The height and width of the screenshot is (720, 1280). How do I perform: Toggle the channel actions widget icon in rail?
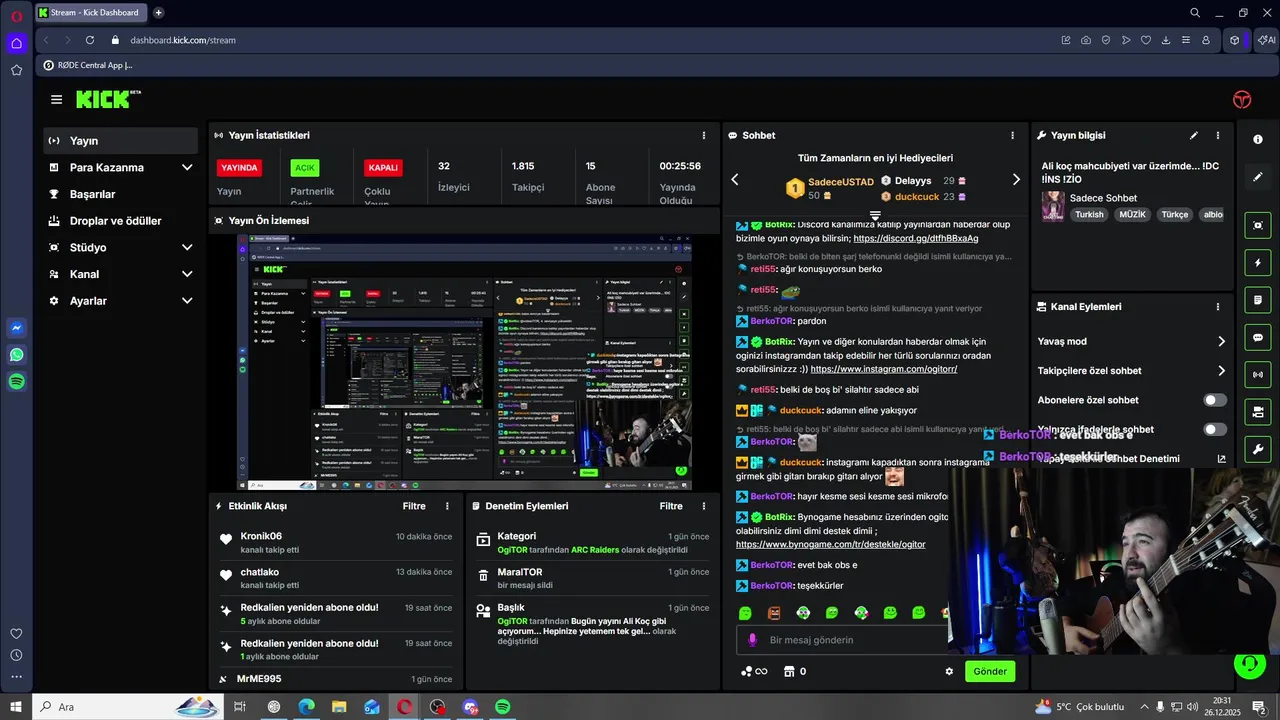(x=1258, y=412)
